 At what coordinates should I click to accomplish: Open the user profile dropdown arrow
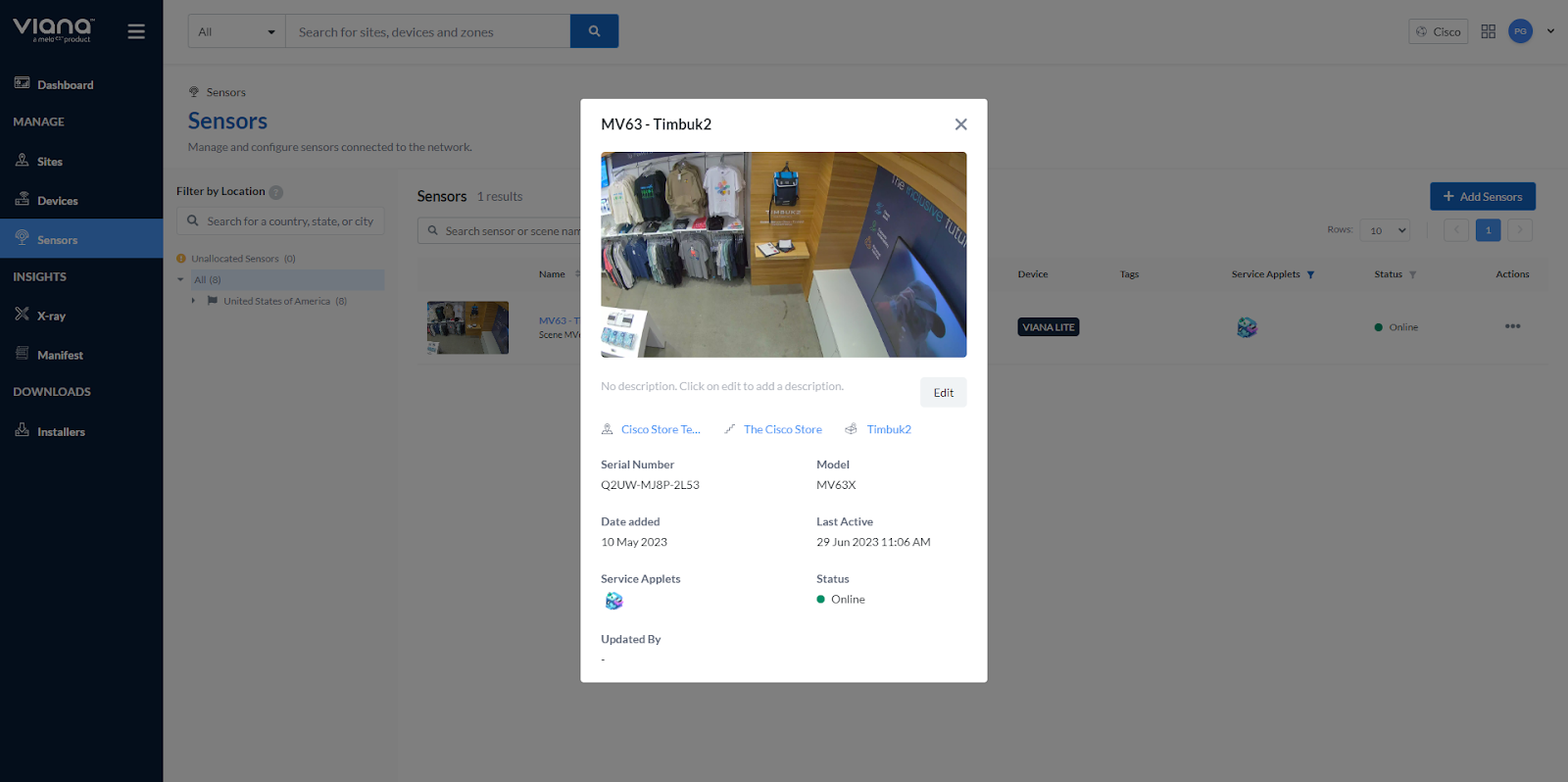[x=1550, y=31]
